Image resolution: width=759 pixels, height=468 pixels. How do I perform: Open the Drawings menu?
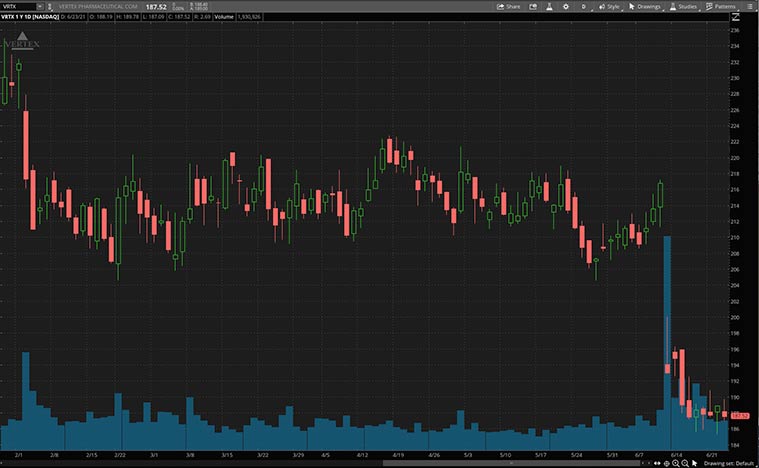point(644,6)
